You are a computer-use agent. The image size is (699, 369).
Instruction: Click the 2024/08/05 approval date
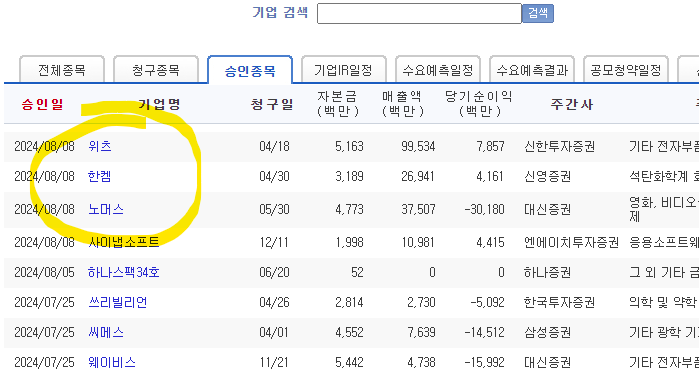pyautogui.click(x=44, y=272)
